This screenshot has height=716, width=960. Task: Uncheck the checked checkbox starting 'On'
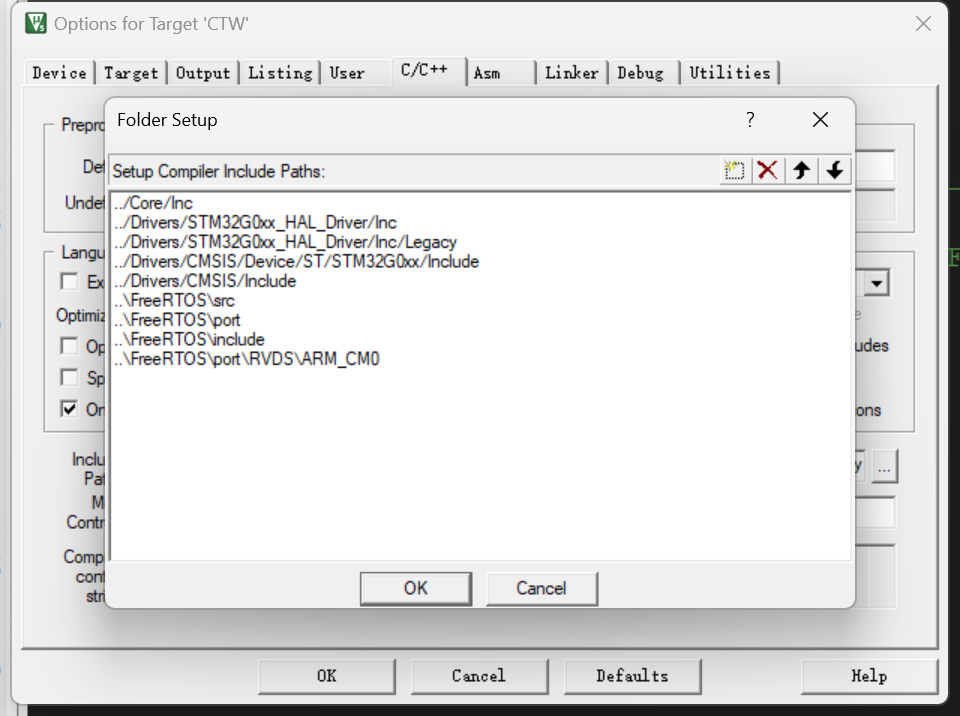coord(69,409)
